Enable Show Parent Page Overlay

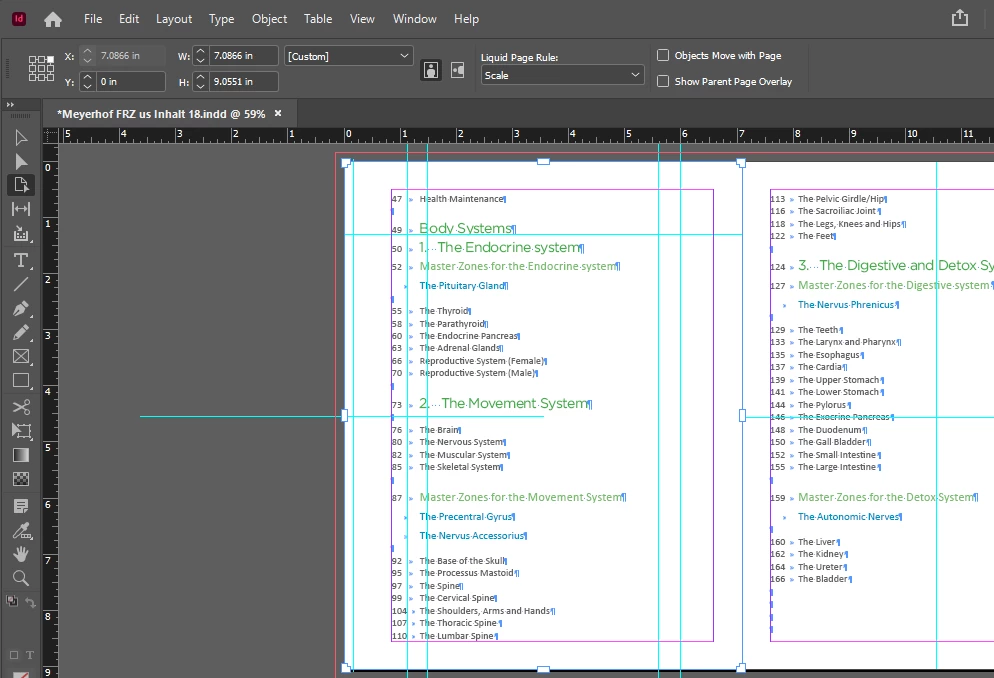point(663,81)
